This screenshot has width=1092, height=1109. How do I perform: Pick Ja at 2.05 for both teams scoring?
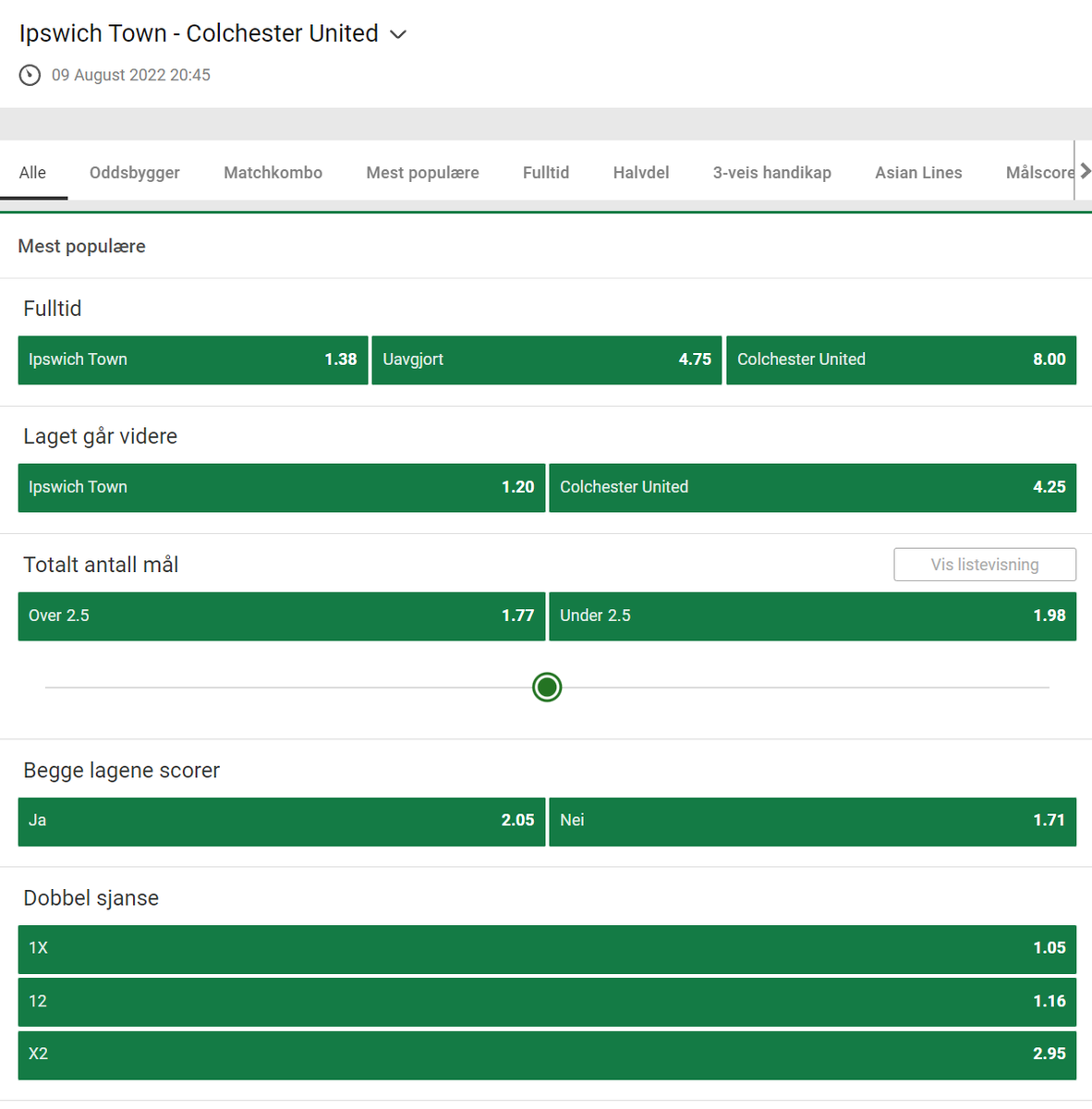[282, 821]
